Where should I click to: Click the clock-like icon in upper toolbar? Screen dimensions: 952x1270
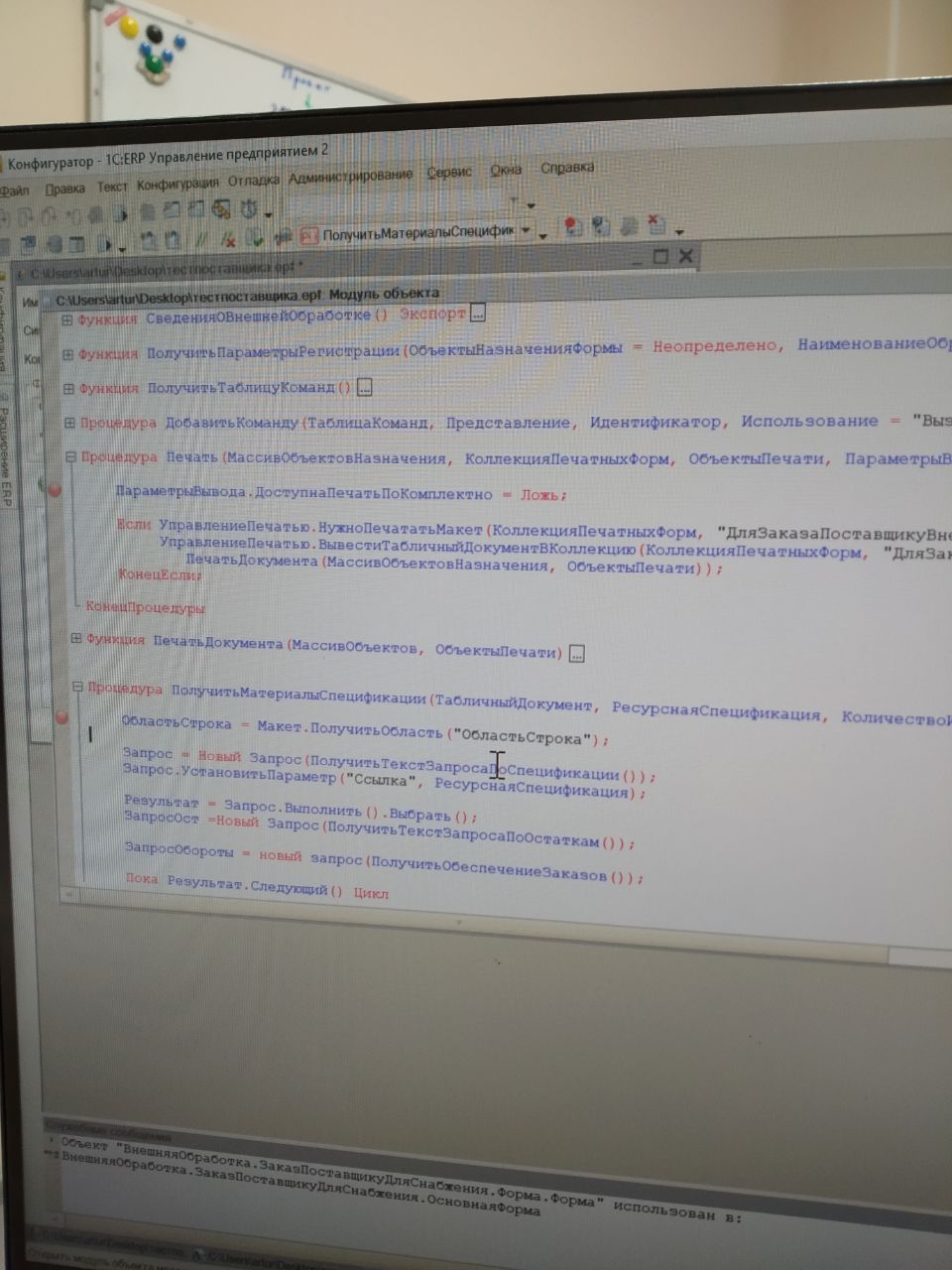pos(248,210)
